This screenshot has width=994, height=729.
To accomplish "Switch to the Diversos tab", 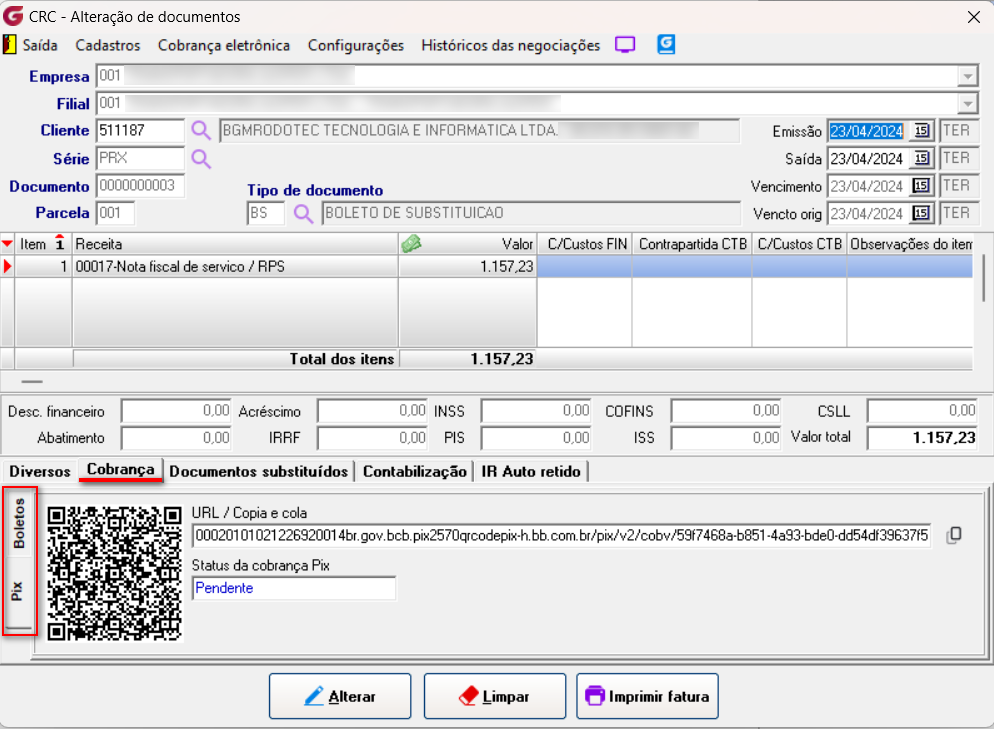I will coord(40,472).
